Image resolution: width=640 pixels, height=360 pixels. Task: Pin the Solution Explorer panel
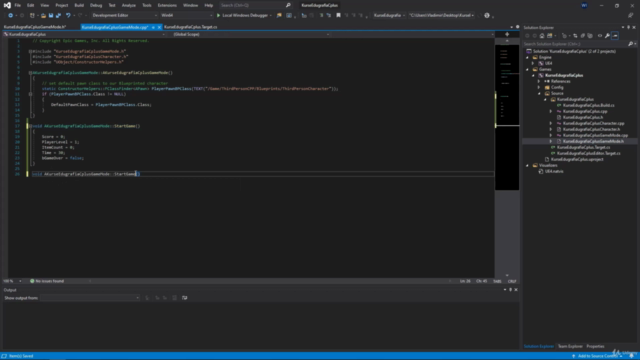click(x=629, y=27)
